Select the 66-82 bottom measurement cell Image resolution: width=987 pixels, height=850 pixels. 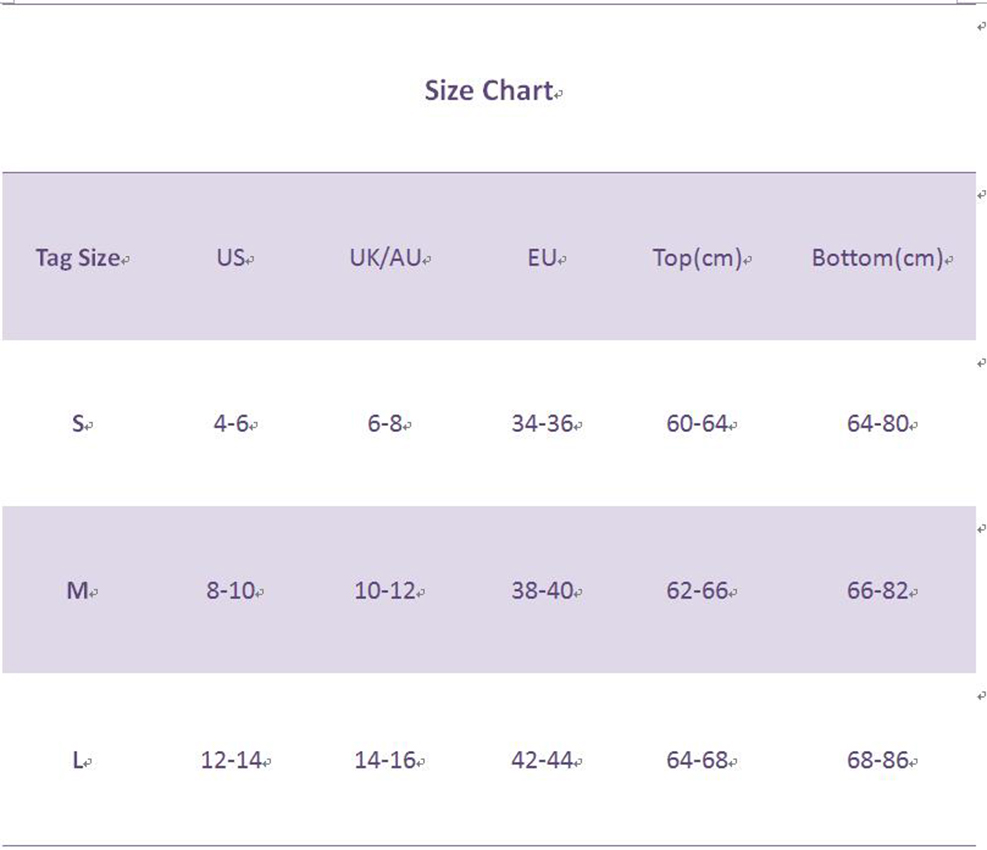878,591
